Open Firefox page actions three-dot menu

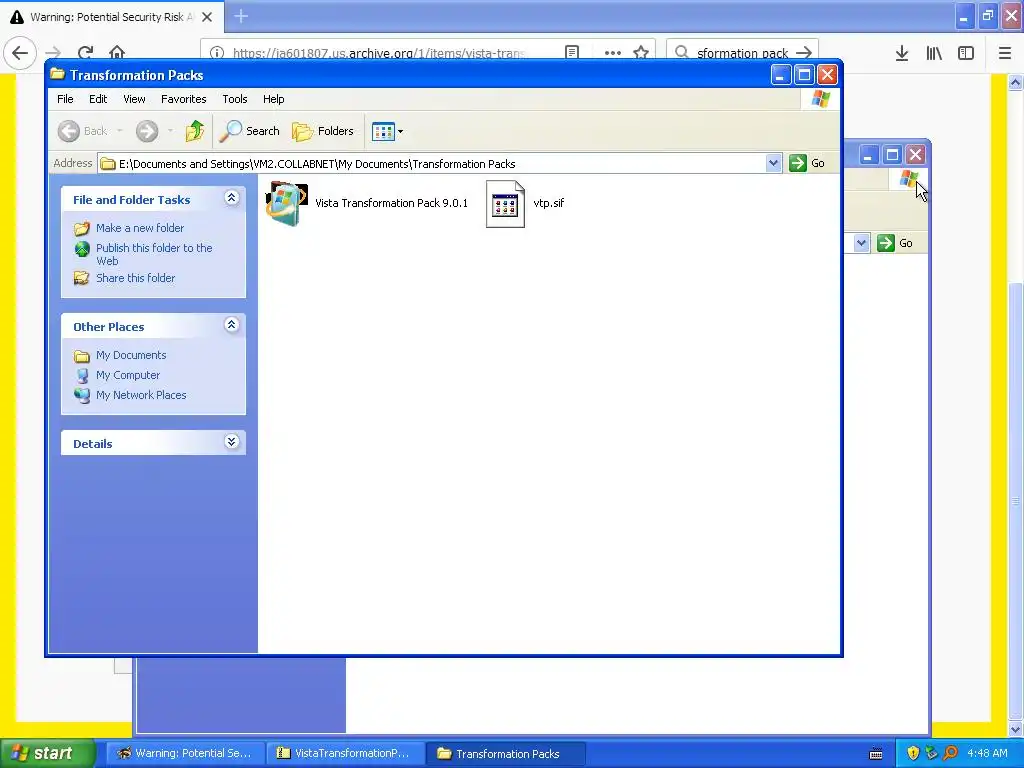pyautogui.click(x=613, y=52)
